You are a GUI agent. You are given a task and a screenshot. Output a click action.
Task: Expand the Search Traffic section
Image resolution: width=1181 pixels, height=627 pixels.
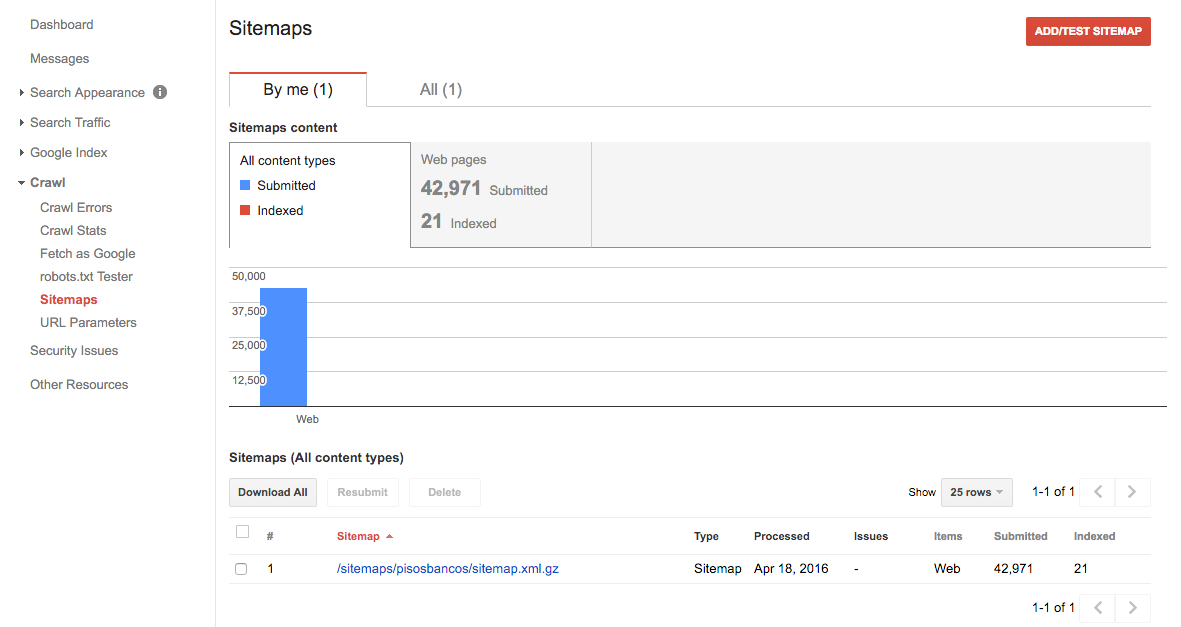pyautogui.click(x=70, y=122)
